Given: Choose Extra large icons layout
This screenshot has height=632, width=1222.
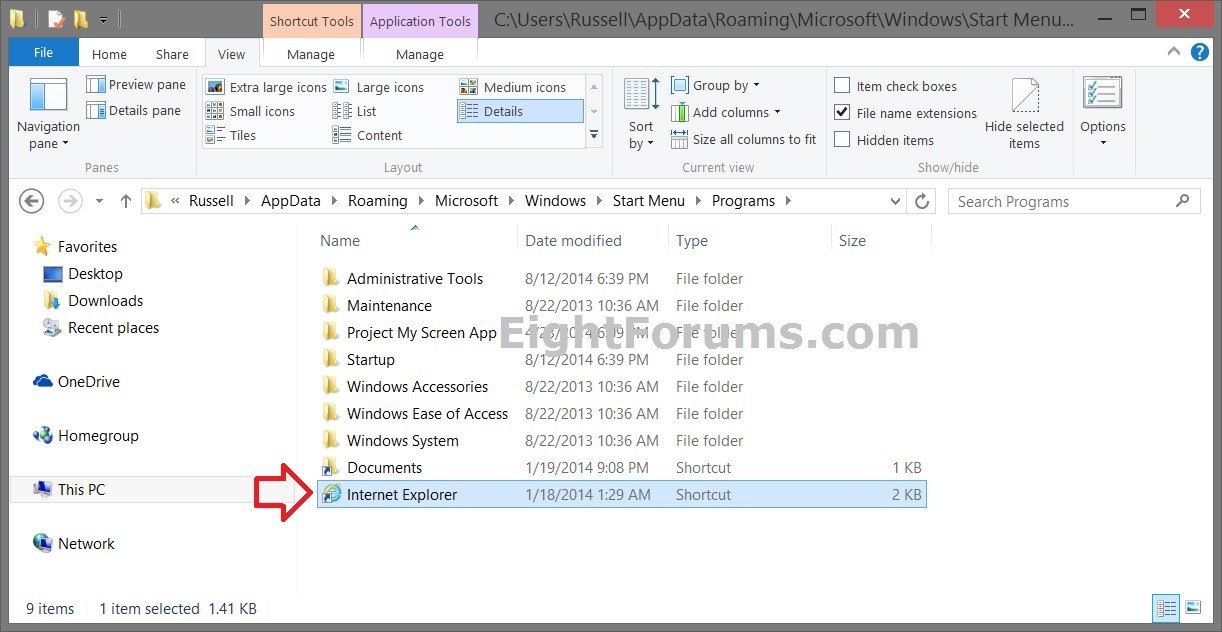Looking at the screenshot, I should (x=266, y=87).
